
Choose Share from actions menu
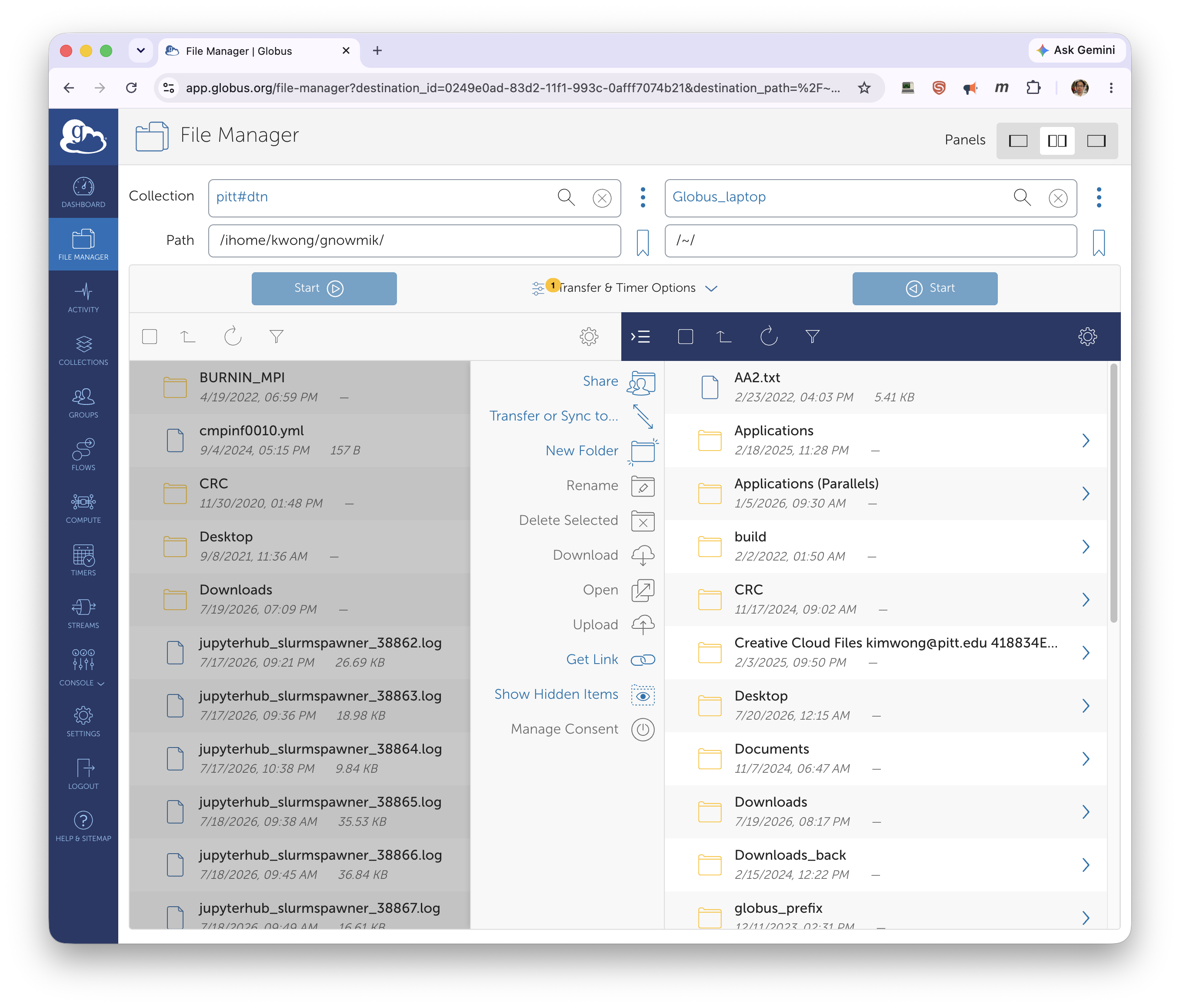(x=618, y=381)
